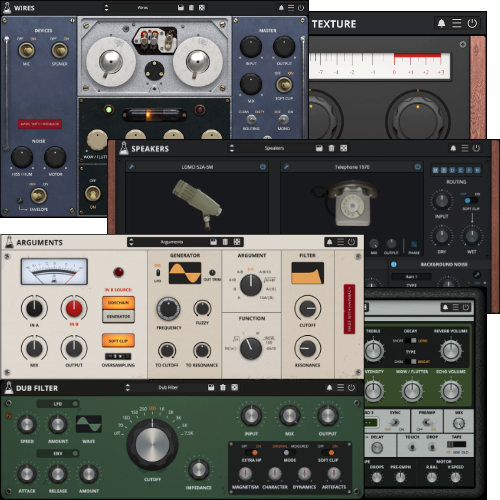Open the Dub Filter hamburger menu

(x=340, y=387)
